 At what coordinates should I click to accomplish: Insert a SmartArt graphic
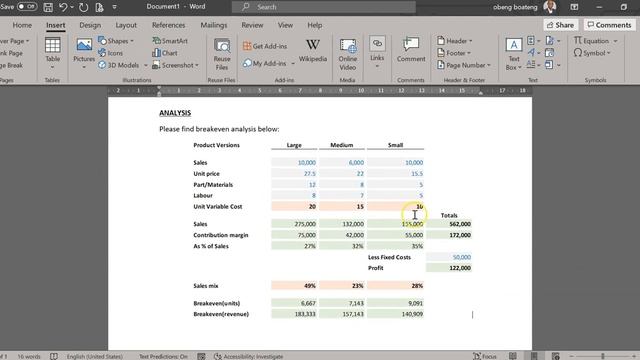170,41
